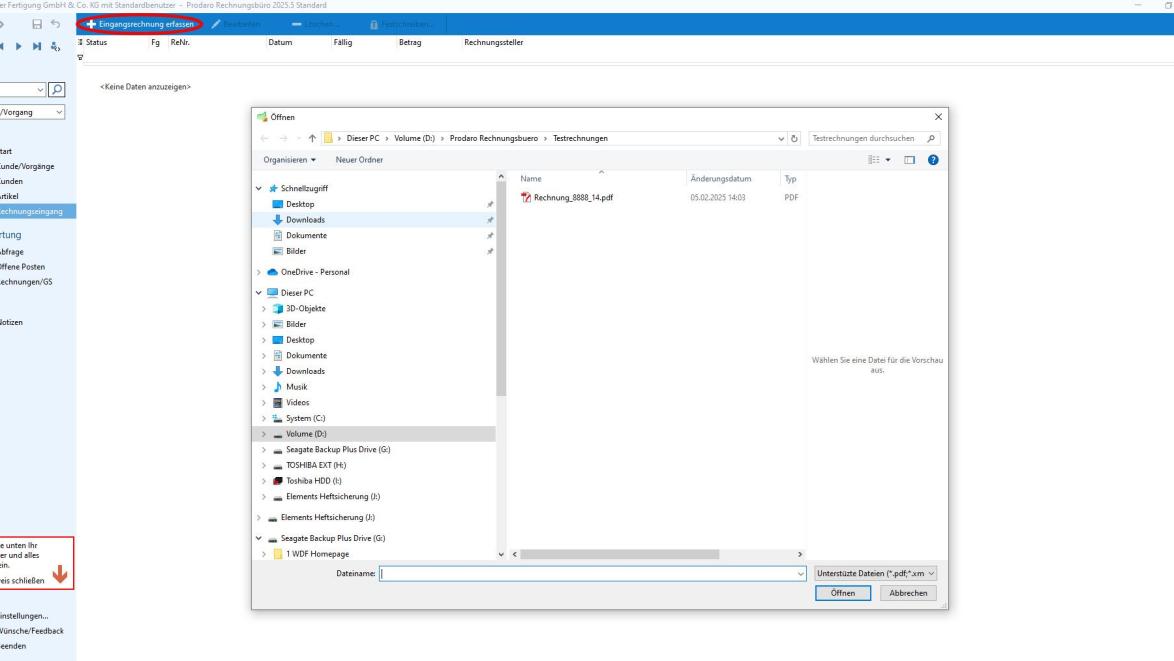Navigate up one folder level arrow
Screen dimensions: 1174x661
312,138
